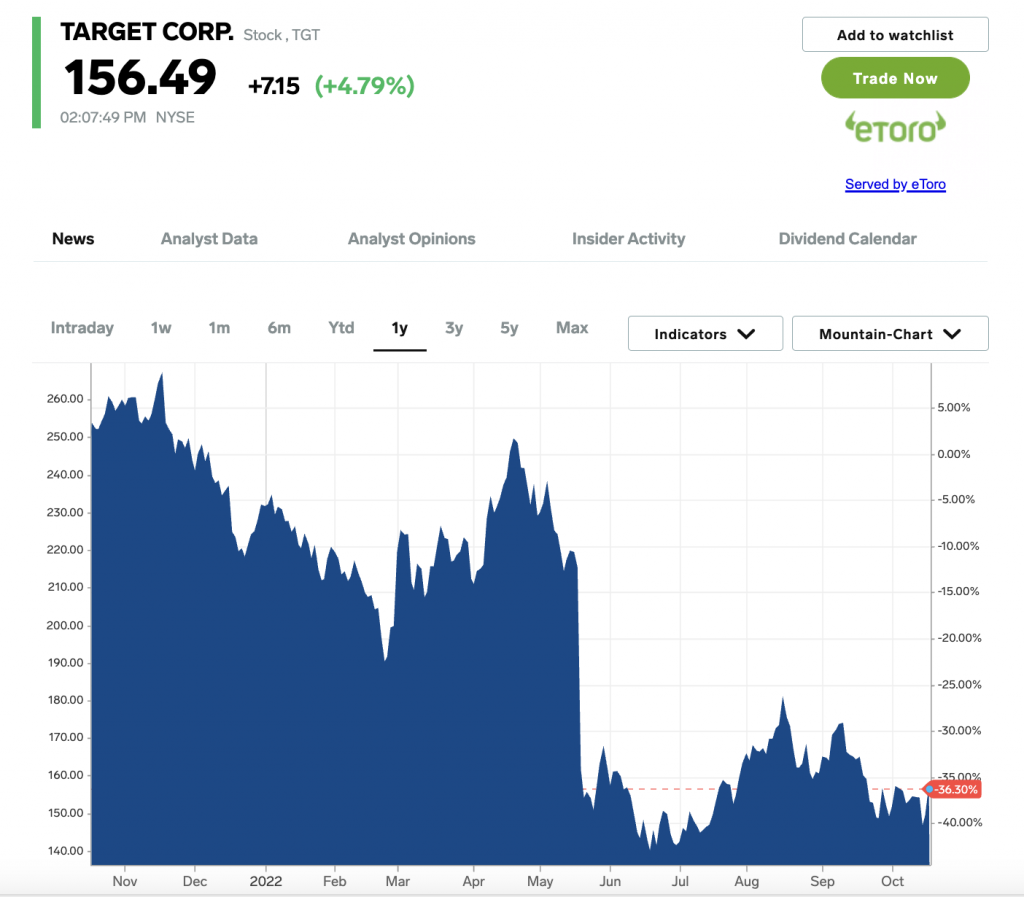Viewport: 1024px width, 897px height.
Task: Click the 0.00% right axis label
Action: [953, 454]
